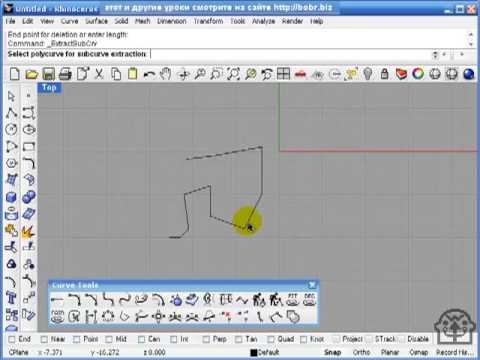Toggle the Int osnap checkbox

click(x=173, y=339)
